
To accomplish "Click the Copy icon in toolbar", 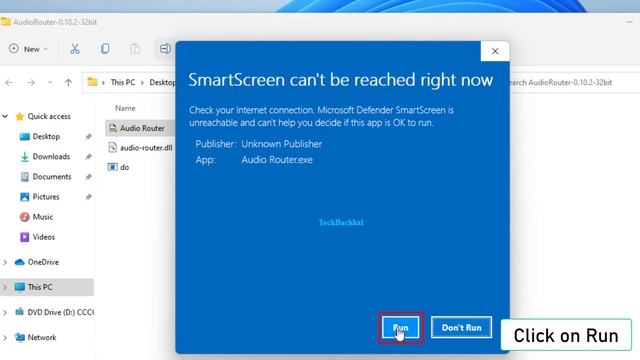I will tap(105, 49).
